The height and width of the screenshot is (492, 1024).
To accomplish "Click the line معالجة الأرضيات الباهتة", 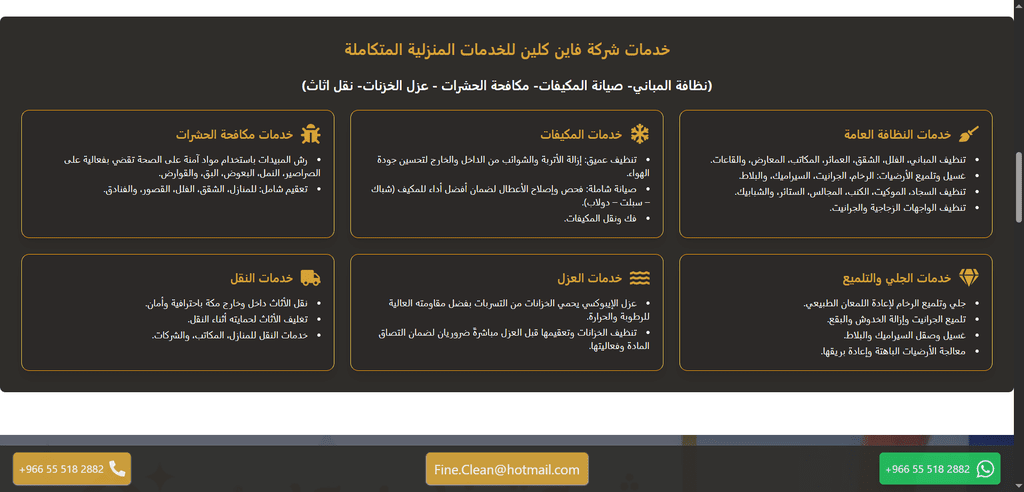I will point(893,352).
